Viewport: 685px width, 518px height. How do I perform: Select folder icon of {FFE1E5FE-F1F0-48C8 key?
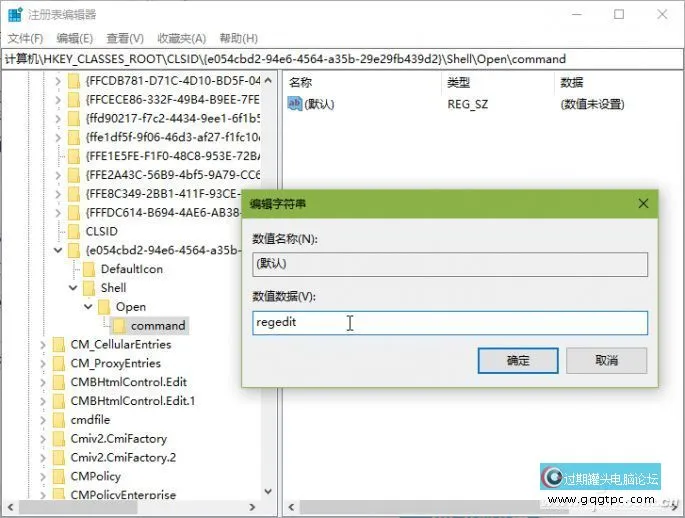point(74,156)
